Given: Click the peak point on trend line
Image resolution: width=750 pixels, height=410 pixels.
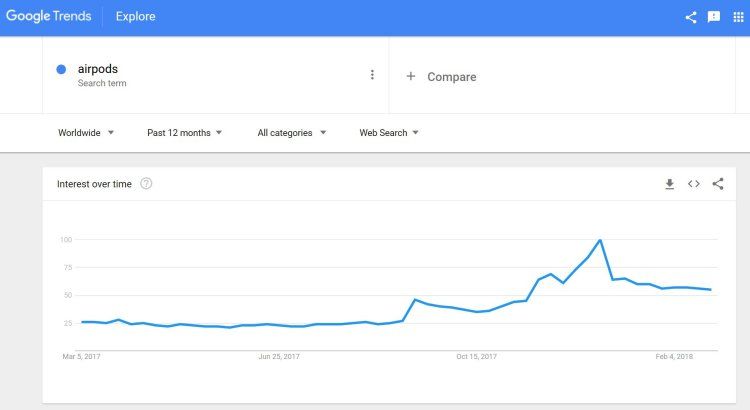Looking at the screenshot, I should pos(600,240).
